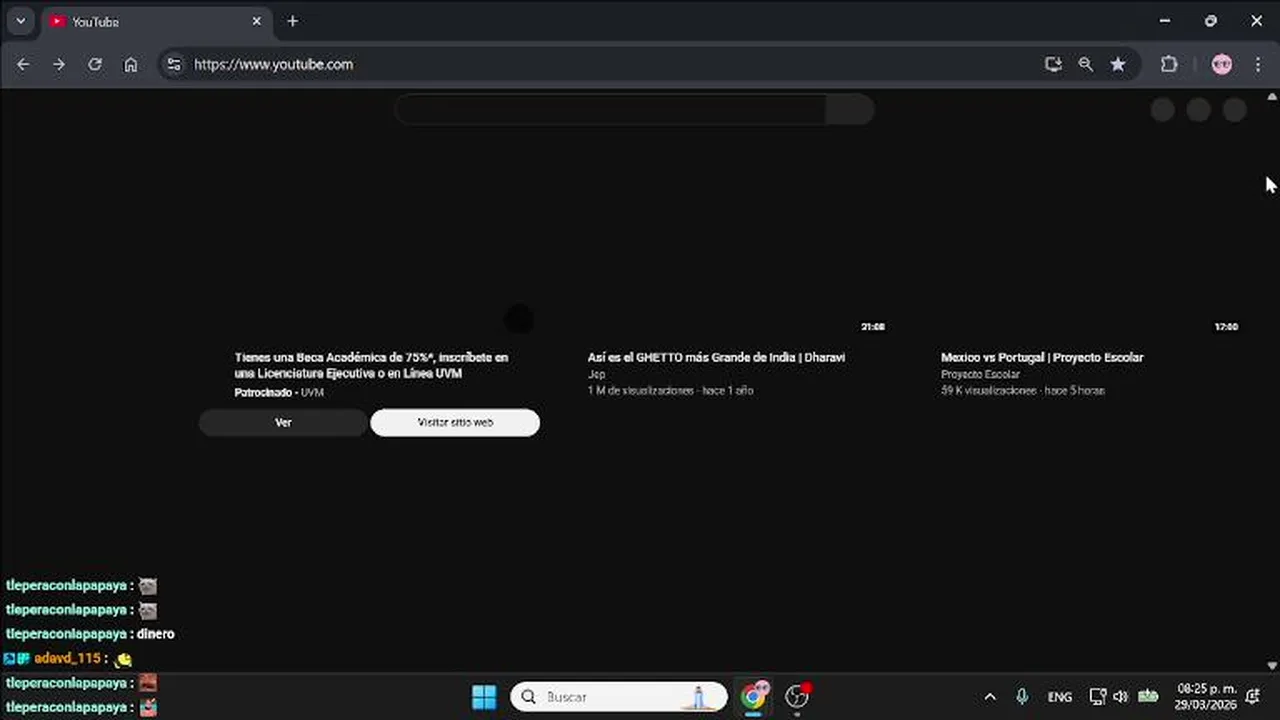This screenshot has height=720, width=1280.
Task: Open the Chrome profile avatar
Action: pos(1222,64)
